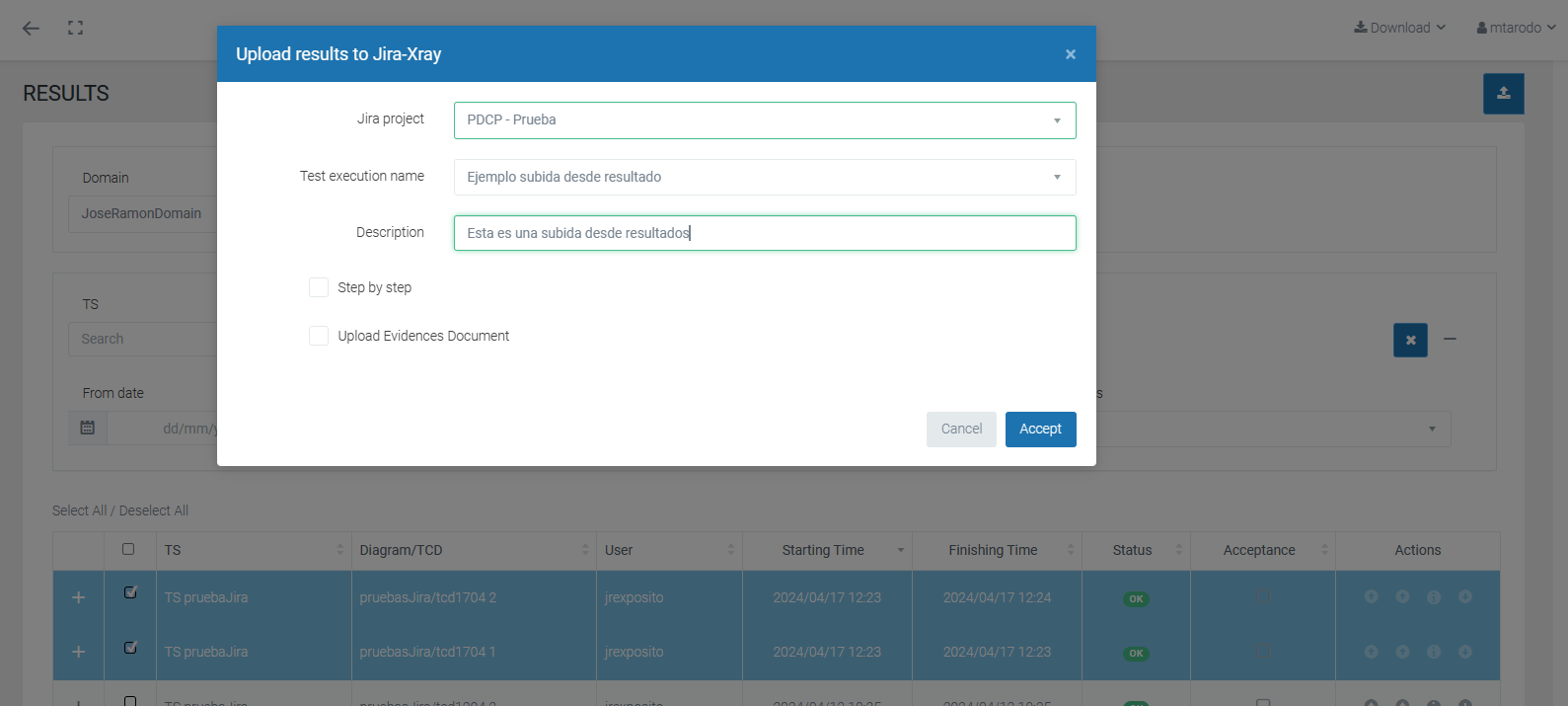1568x706 pixels.
Task: Click the Accept button
Action: point(1040,429)
